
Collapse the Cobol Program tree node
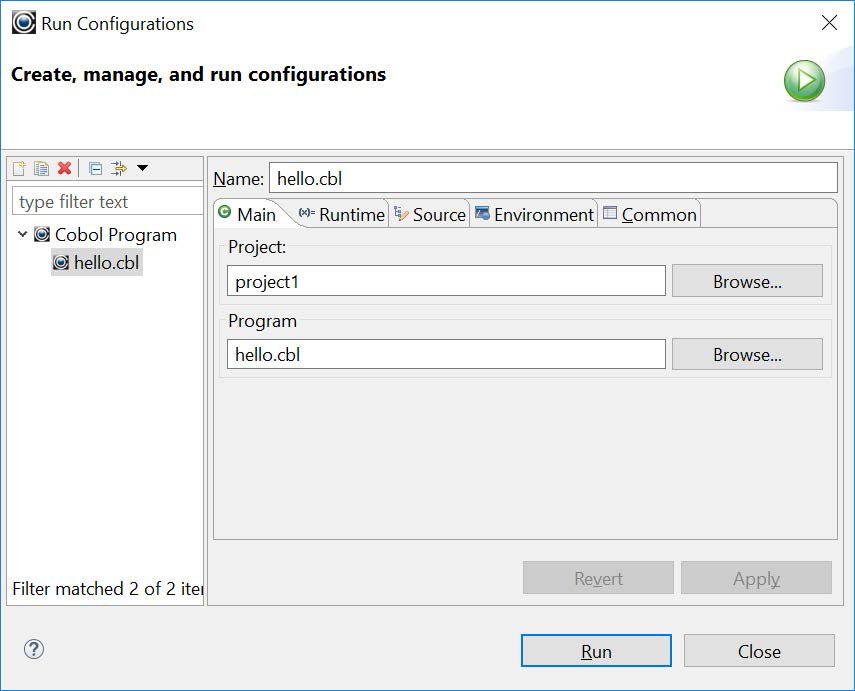click(22, 235)
